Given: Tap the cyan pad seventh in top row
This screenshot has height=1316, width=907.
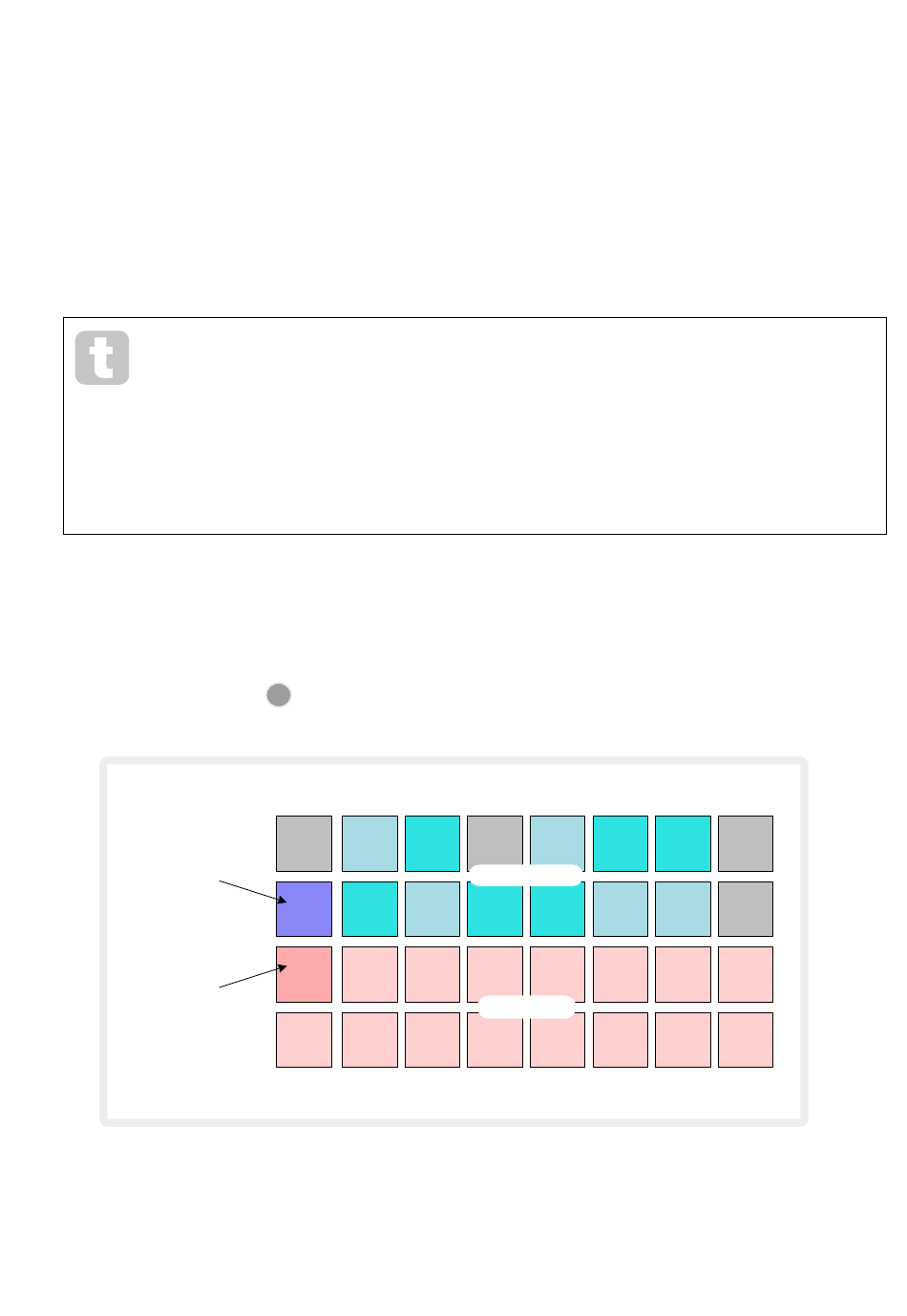Looking at the screenshot, I should [683, 843].
